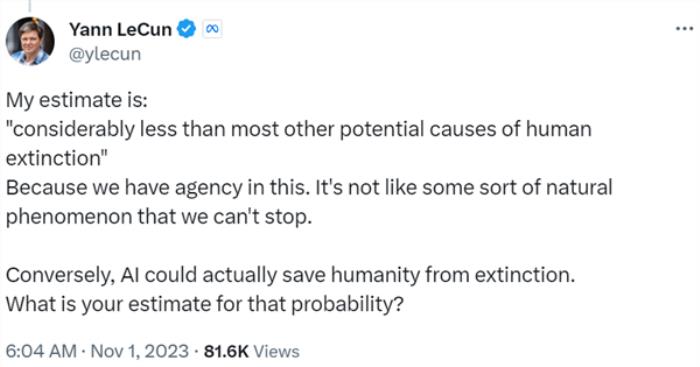Viewport: 700px width, 367px height.
Task: Click "Because we have agency in this."
Action: click(x=158, y=188)
